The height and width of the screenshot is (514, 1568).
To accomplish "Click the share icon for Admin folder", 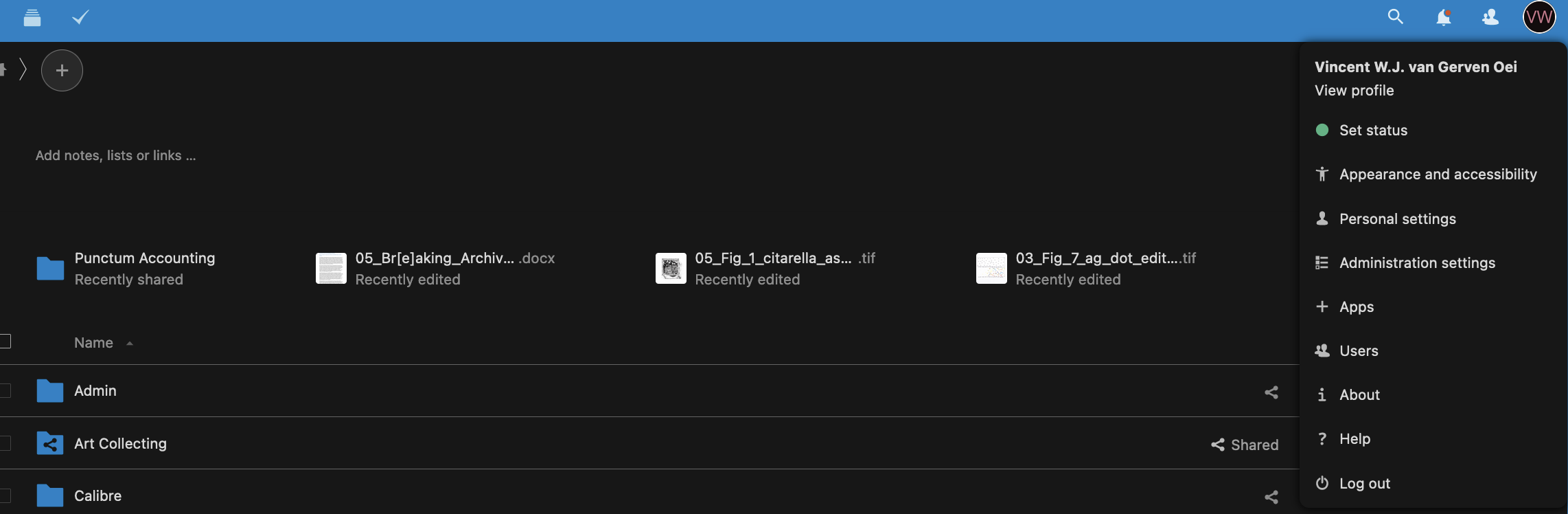I will point(1271,392).
